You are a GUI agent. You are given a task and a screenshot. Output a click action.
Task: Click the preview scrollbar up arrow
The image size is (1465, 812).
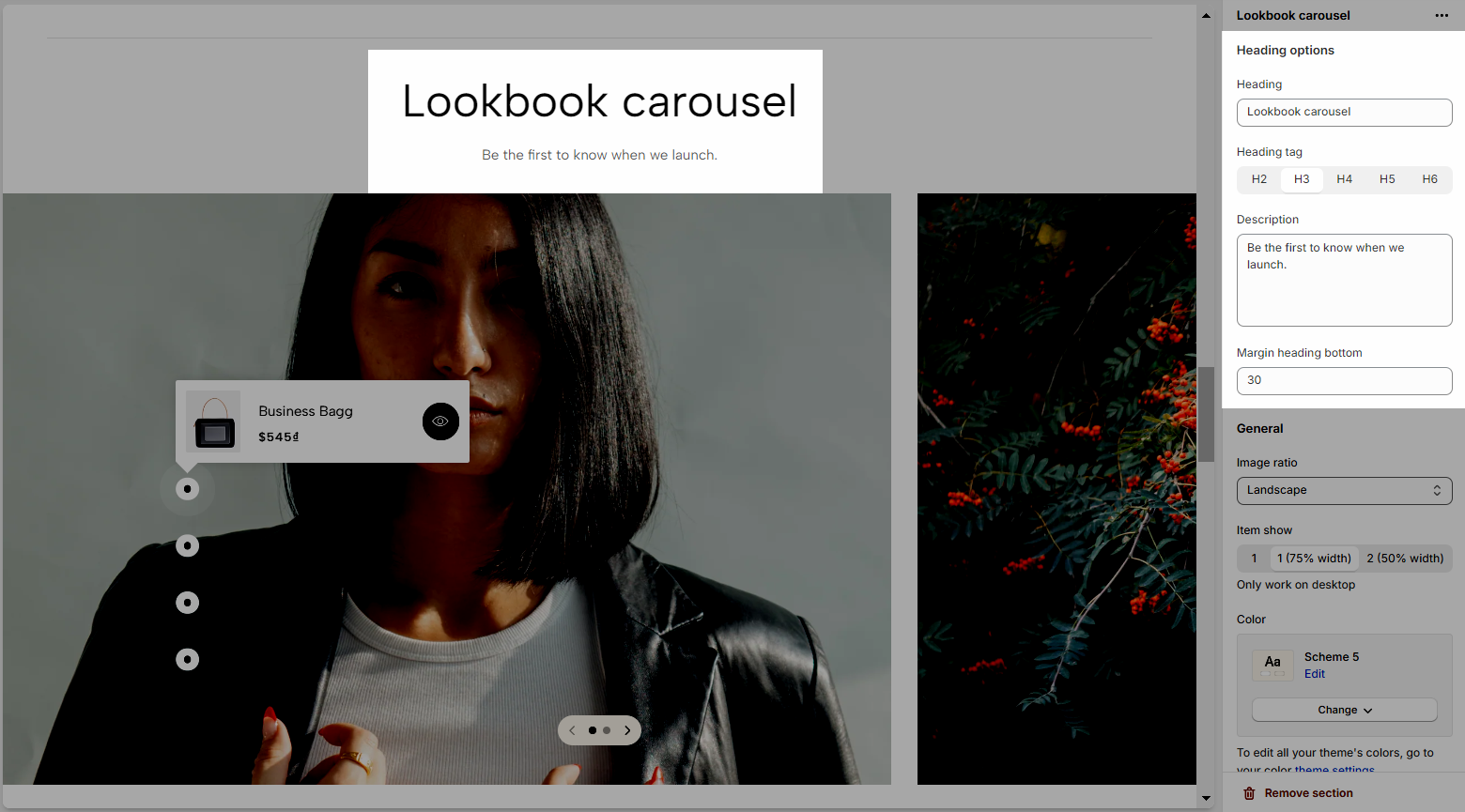[x=1206, y=16]
